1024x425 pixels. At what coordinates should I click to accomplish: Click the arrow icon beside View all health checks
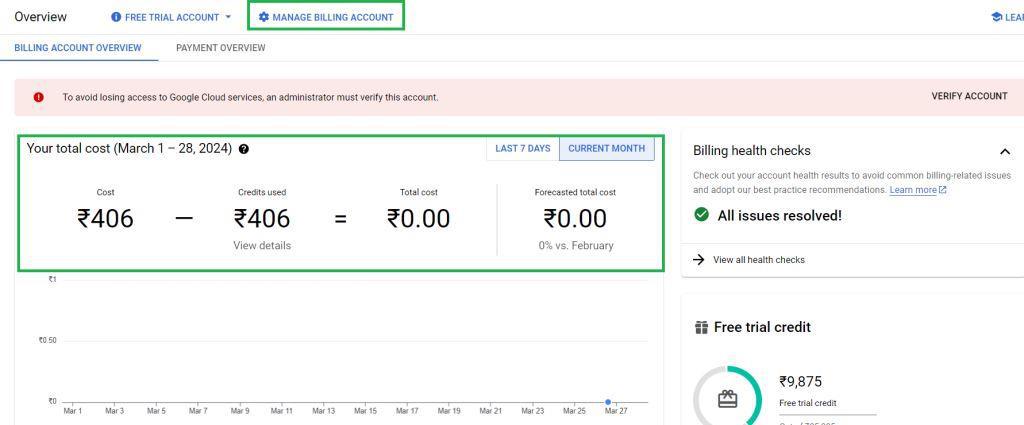[x=699, y=260]
